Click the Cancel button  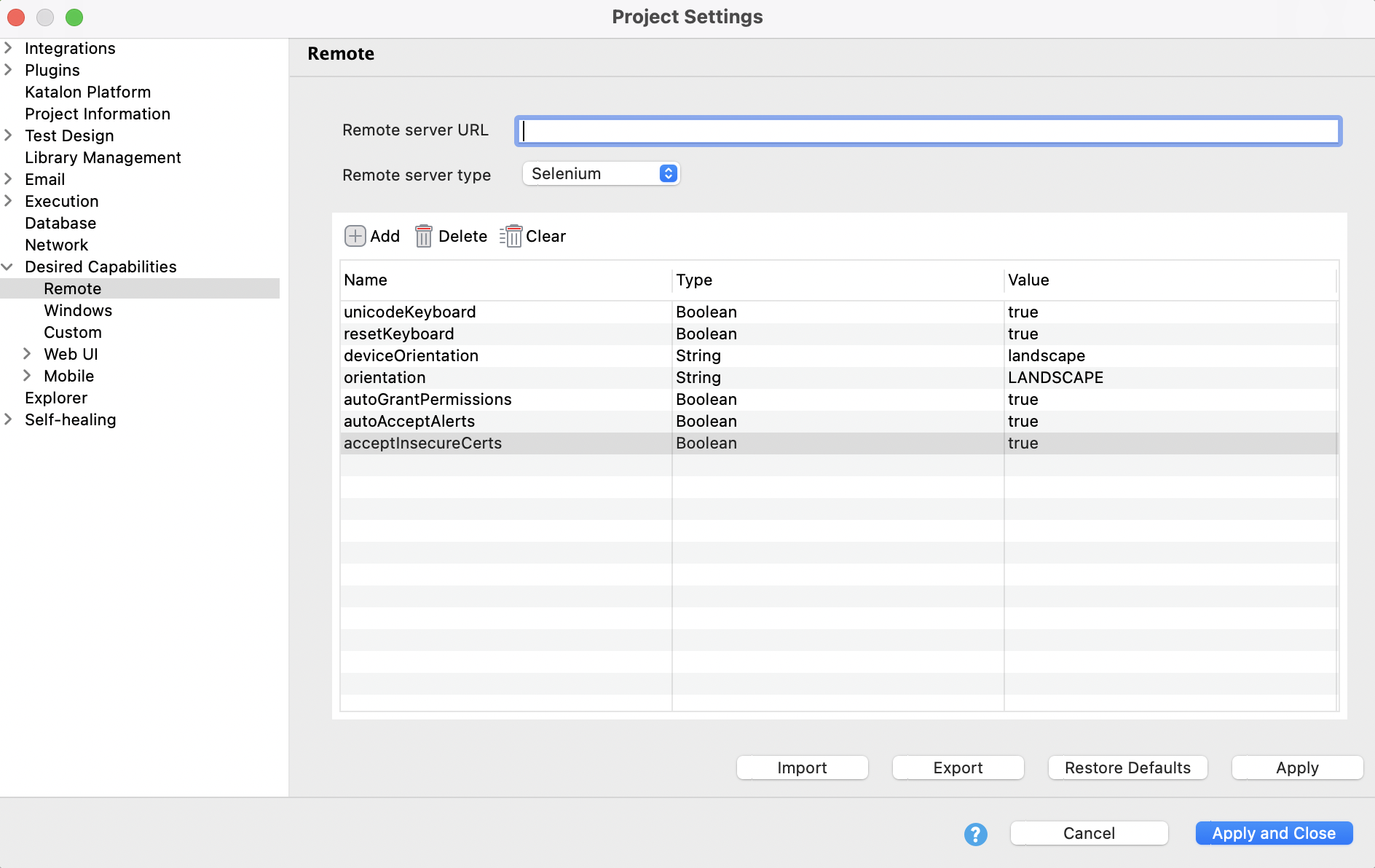[1089, 833]
